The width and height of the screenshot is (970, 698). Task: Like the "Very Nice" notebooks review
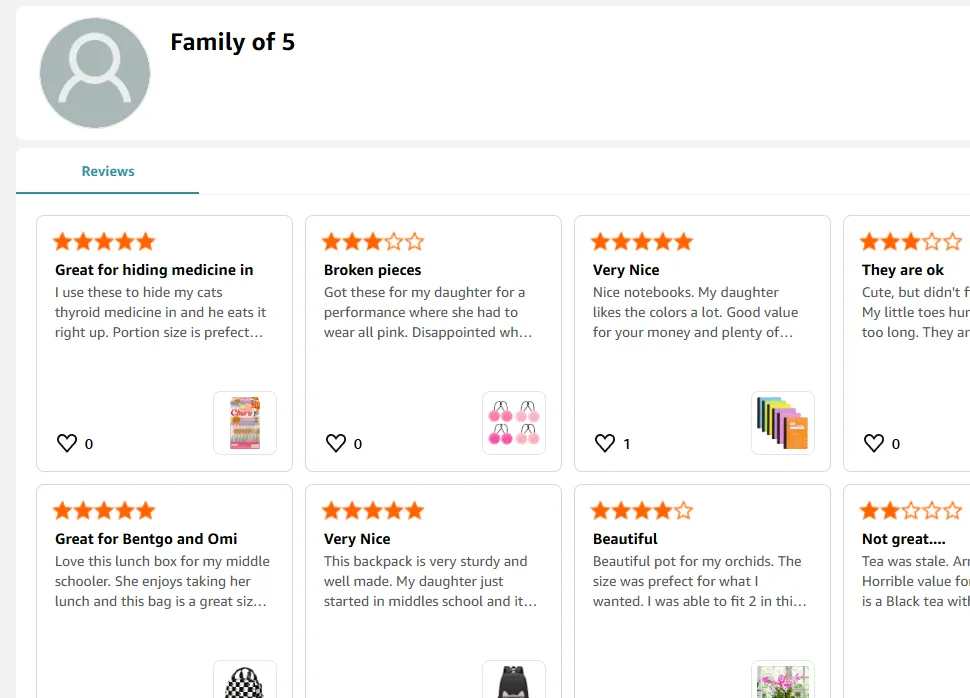pos(605,443)
